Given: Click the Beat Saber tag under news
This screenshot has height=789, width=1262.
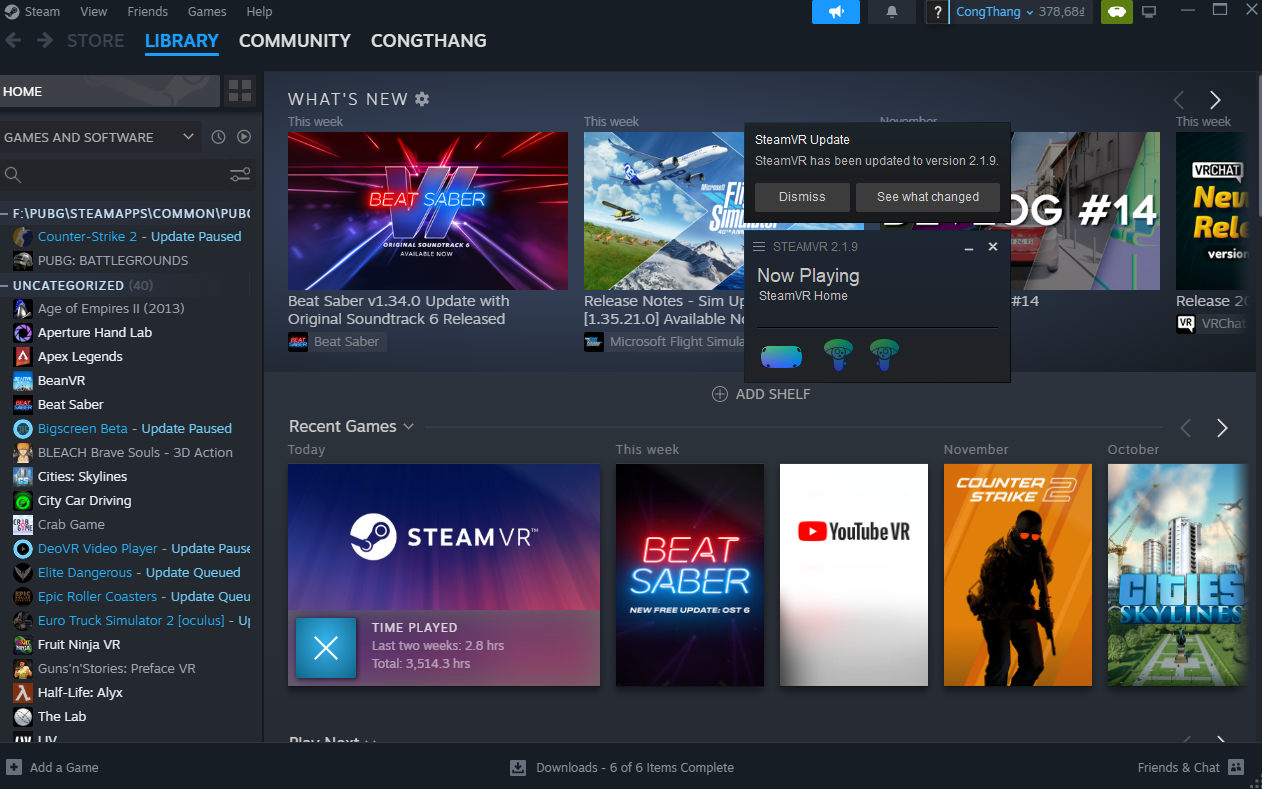Looking at the screenshot, I should pyautogui.click(x=337, y=342).
